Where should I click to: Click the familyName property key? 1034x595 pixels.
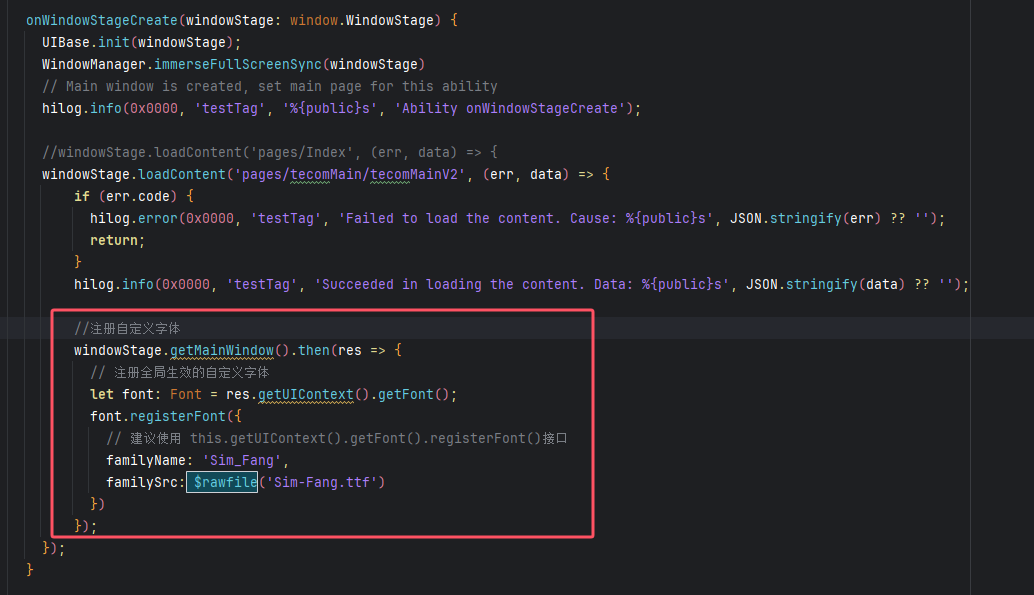(147, 460)
